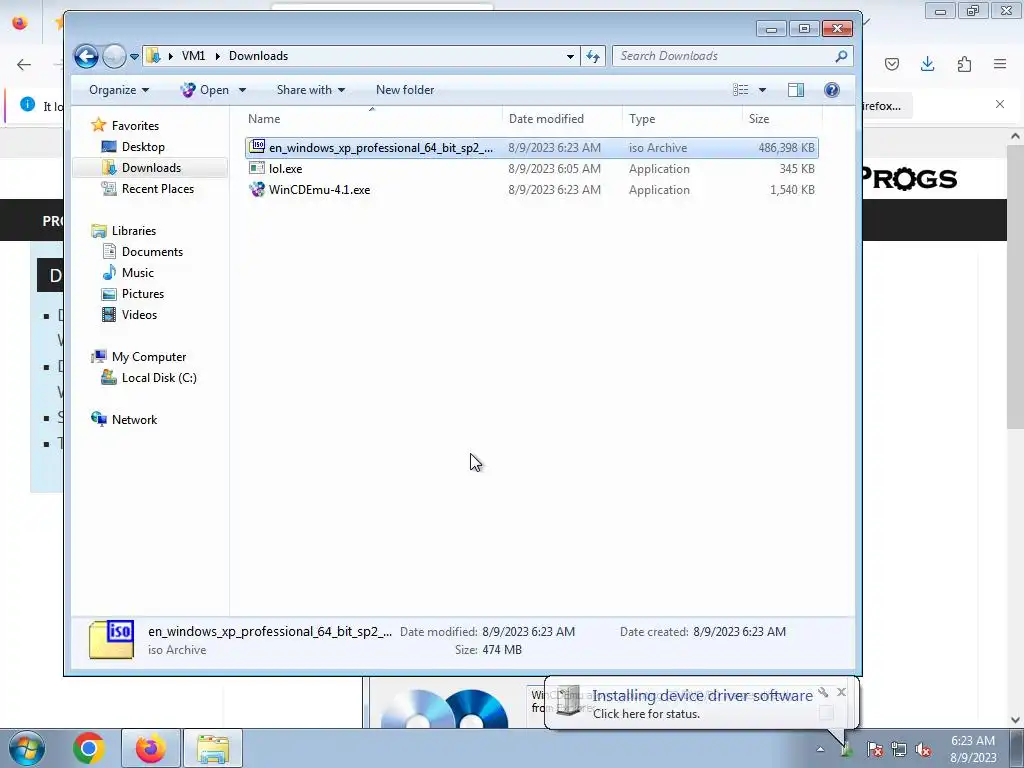Change your view icon button

[x=741, y=90]
